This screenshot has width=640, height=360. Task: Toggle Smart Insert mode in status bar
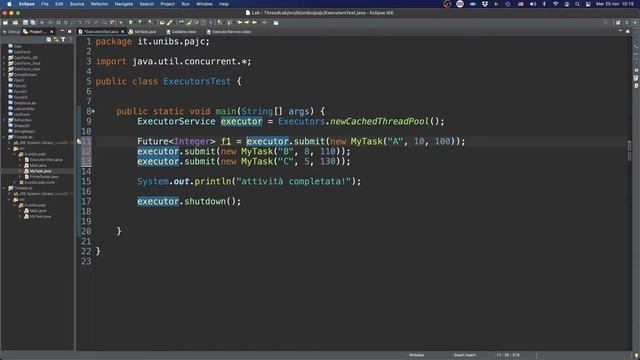click(464, 356)
